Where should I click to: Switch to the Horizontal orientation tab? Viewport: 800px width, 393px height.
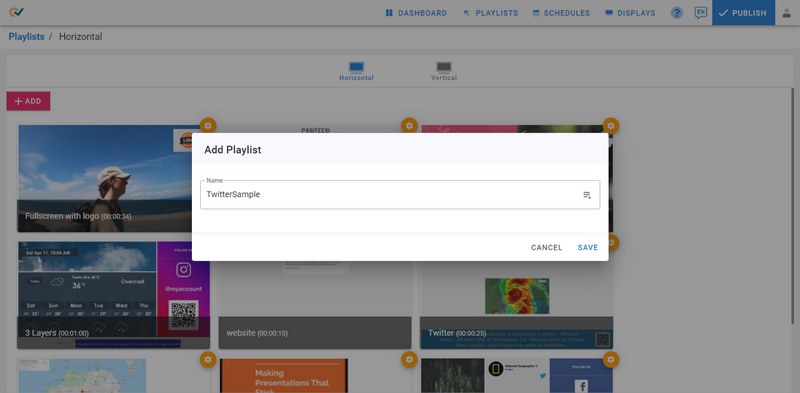tap(356, 71)
